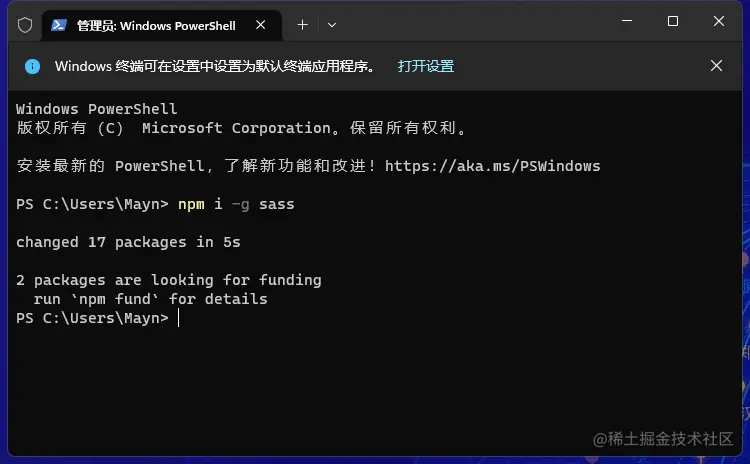This screenshot has width=750, height=464.
Task: Click the https://aka.ms/PSWindows URL
Action: [493, 166]
